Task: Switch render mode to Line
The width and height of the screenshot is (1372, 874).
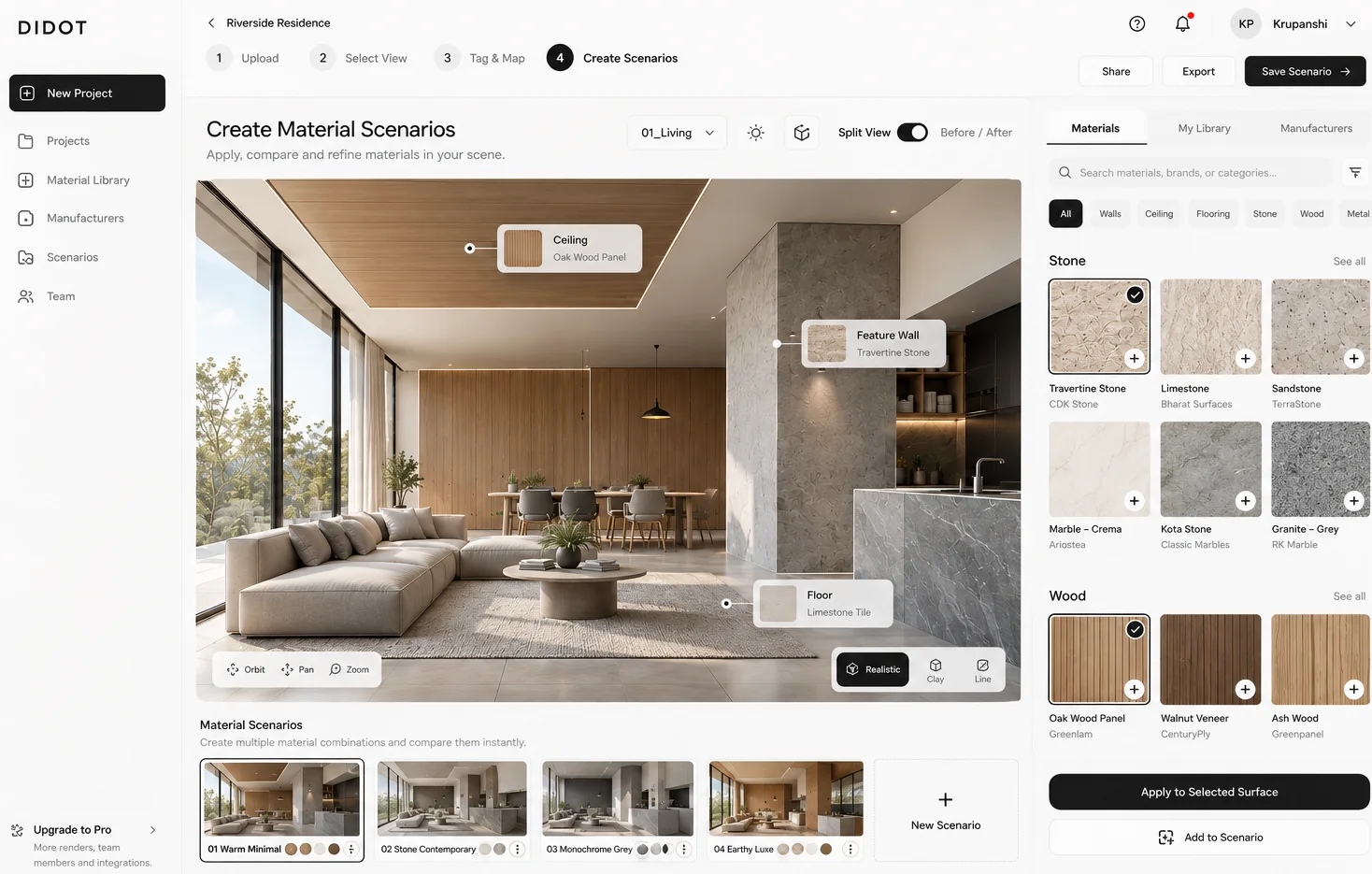Action: (982, 670)
